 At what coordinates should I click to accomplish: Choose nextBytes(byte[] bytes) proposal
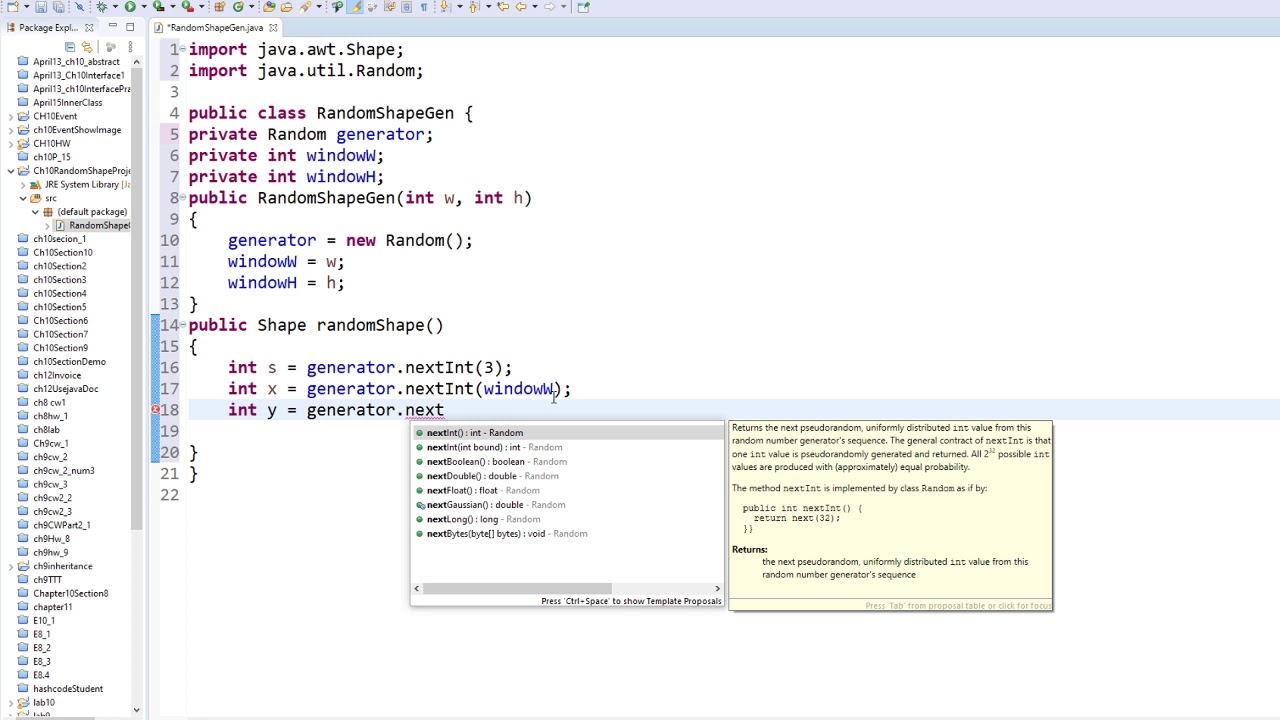tap(567, 534)
